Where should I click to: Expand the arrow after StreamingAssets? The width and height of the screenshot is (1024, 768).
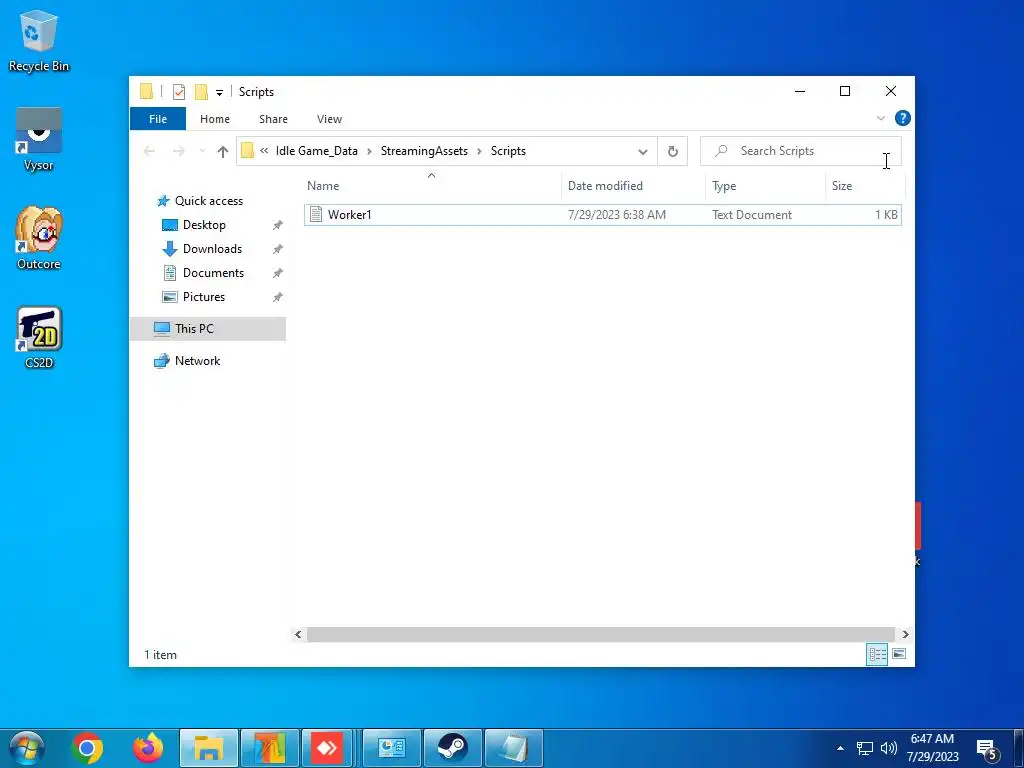(x=479, y=152)
